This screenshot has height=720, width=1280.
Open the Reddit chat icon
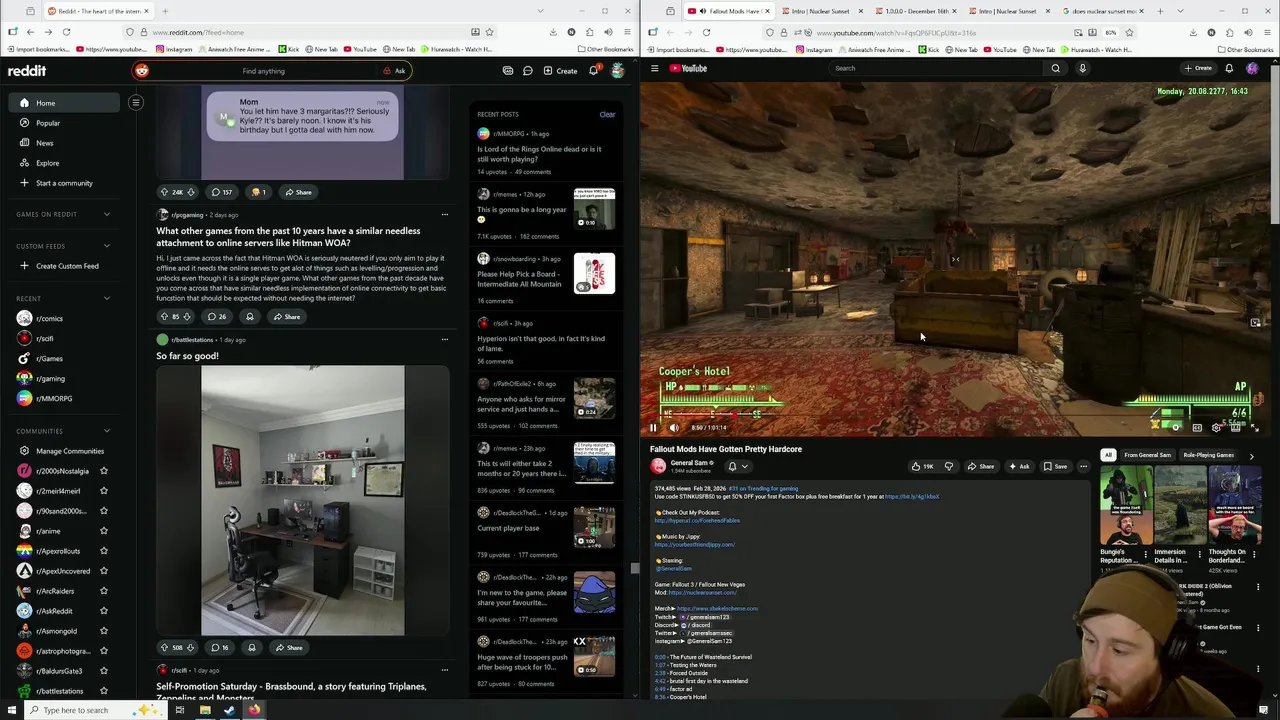tap(528, 71)
